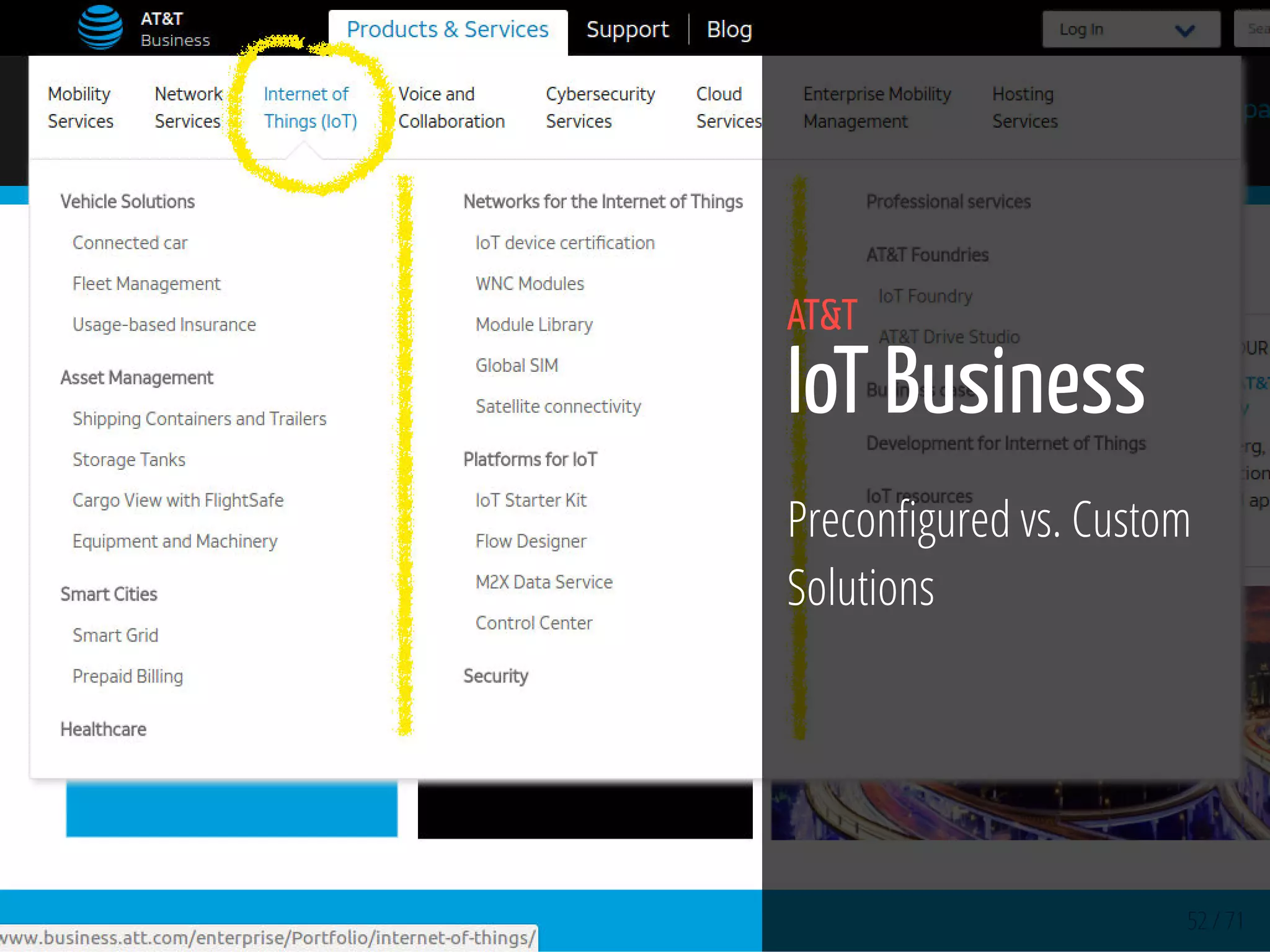Open M2X Data Service link

click(x=544, y=582)
